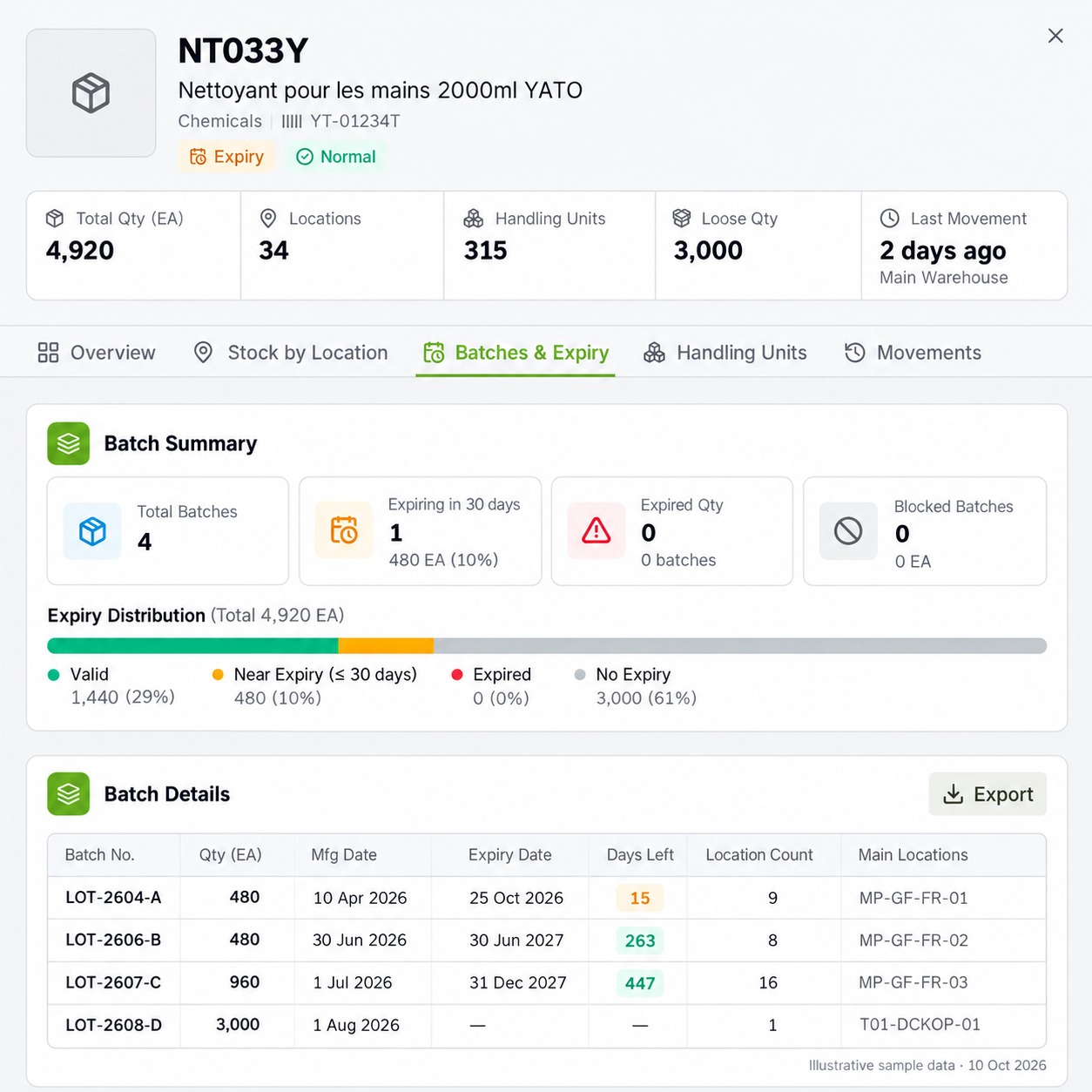Click the Locations pin icon

(268, 219)
